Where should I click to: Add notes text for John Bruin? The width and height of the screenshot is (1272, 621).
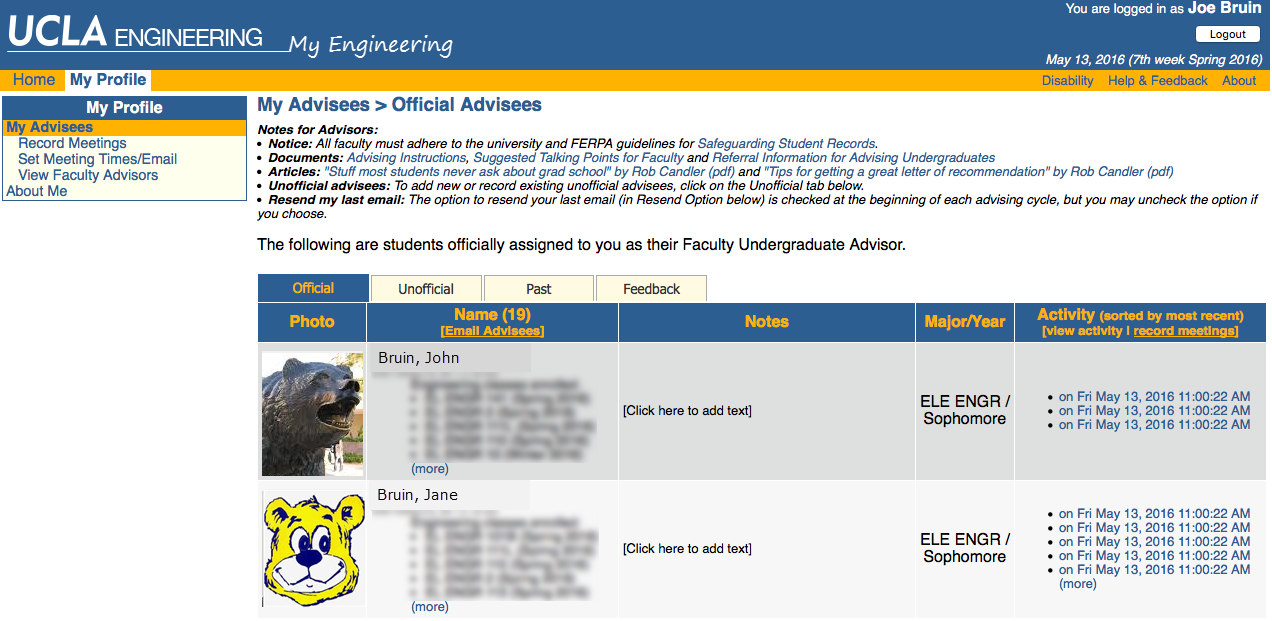pyautogui.click(x=687, y=411)
